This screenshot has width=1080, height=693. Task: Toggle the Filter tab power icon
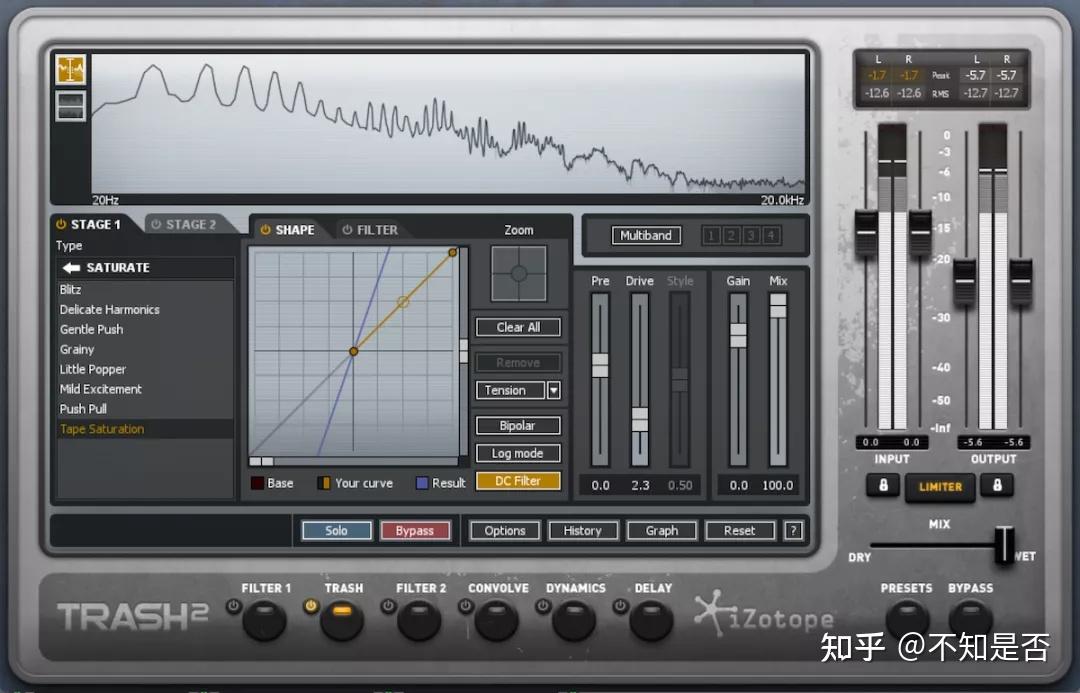347,230
